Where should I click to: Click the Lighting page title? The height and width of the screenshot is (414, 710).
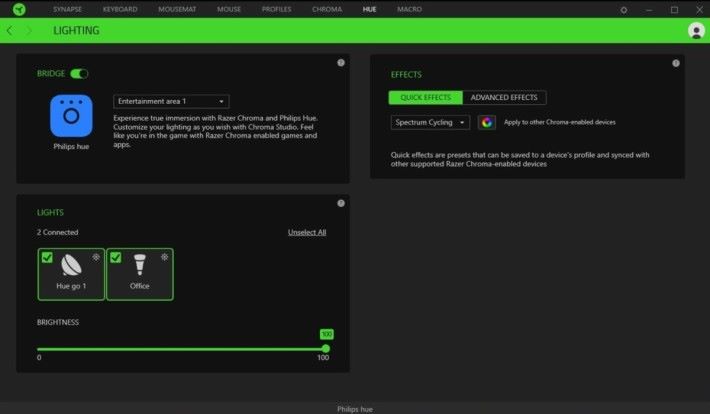point(76,30)
